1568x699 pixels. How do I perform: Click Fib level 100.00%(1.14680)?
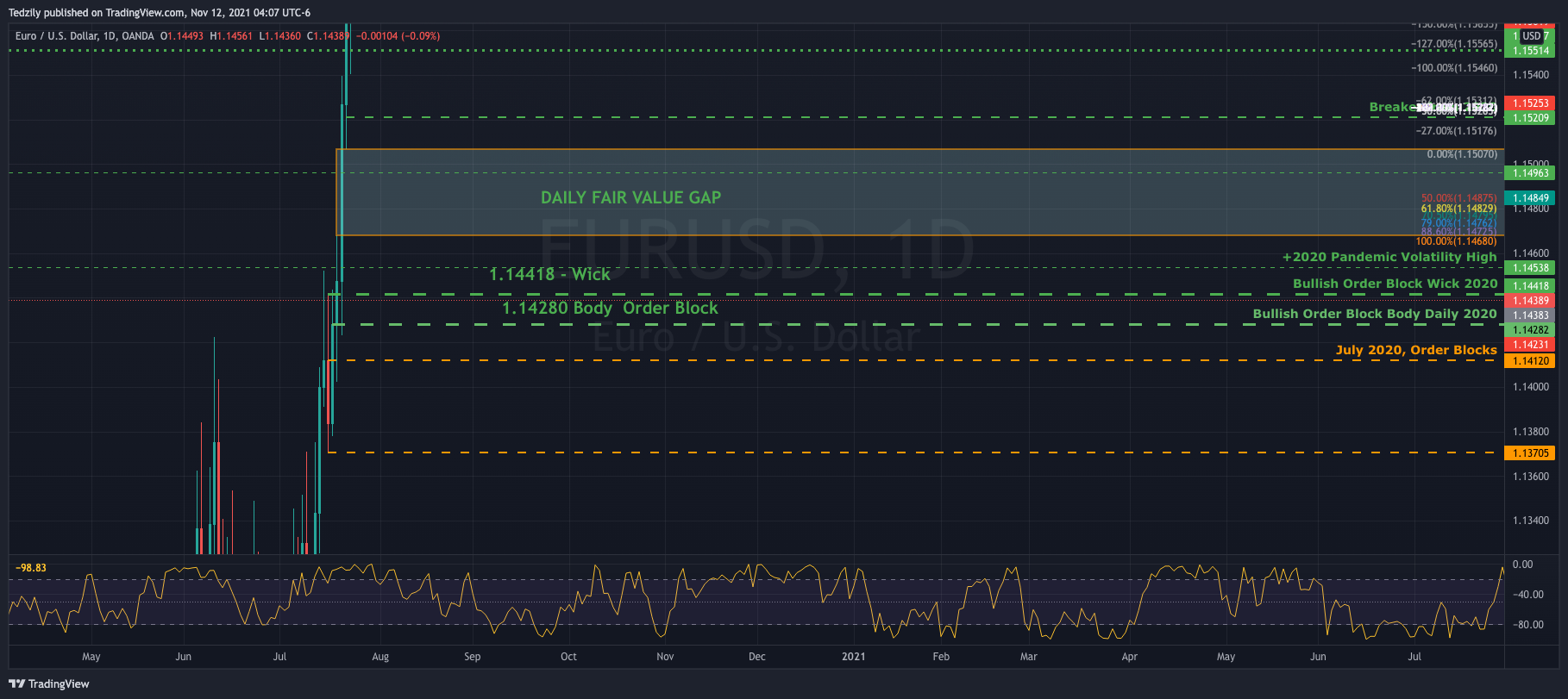click(x=1457, y=241)
